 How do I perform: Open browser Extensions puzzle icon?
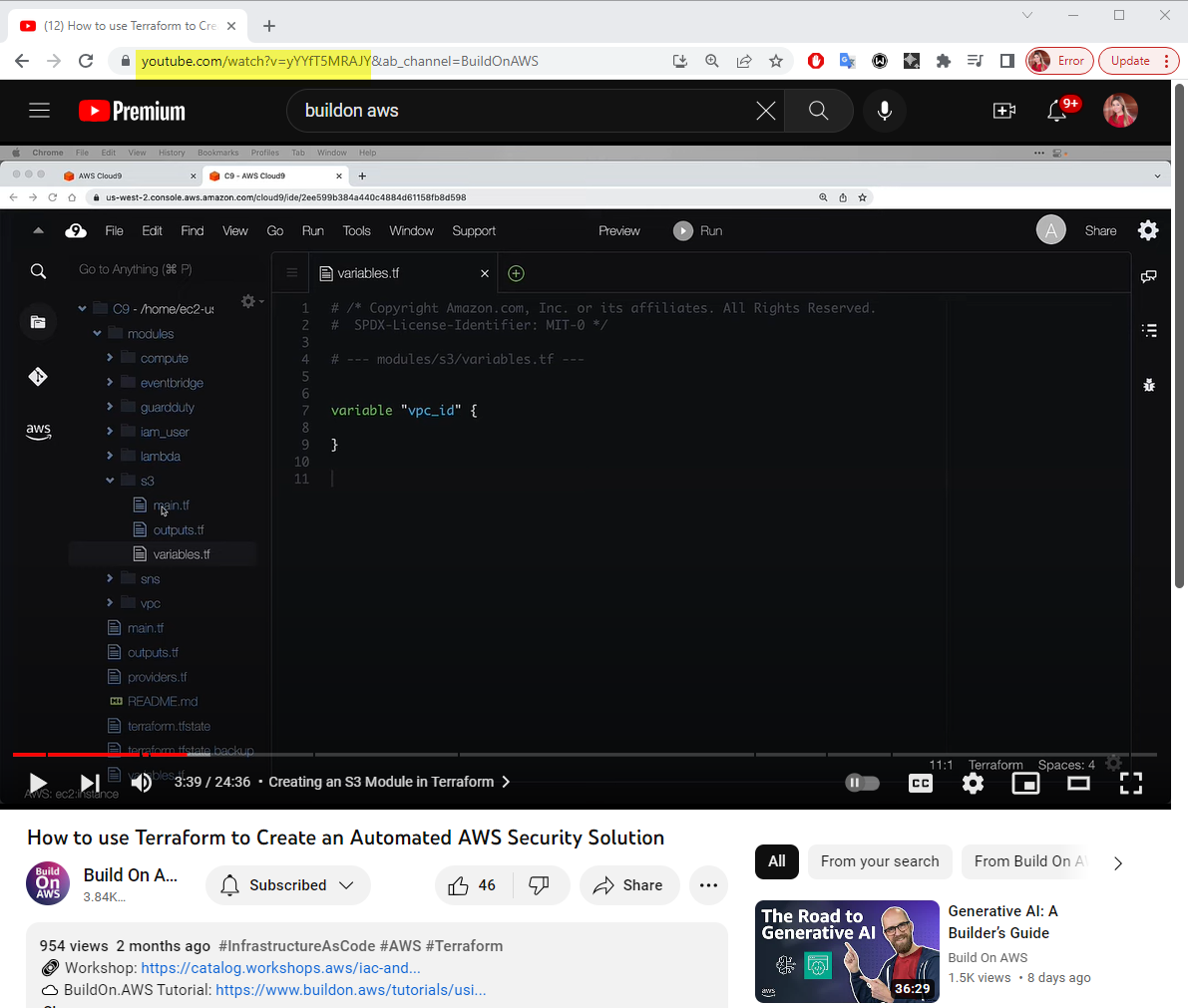[944, 62]
